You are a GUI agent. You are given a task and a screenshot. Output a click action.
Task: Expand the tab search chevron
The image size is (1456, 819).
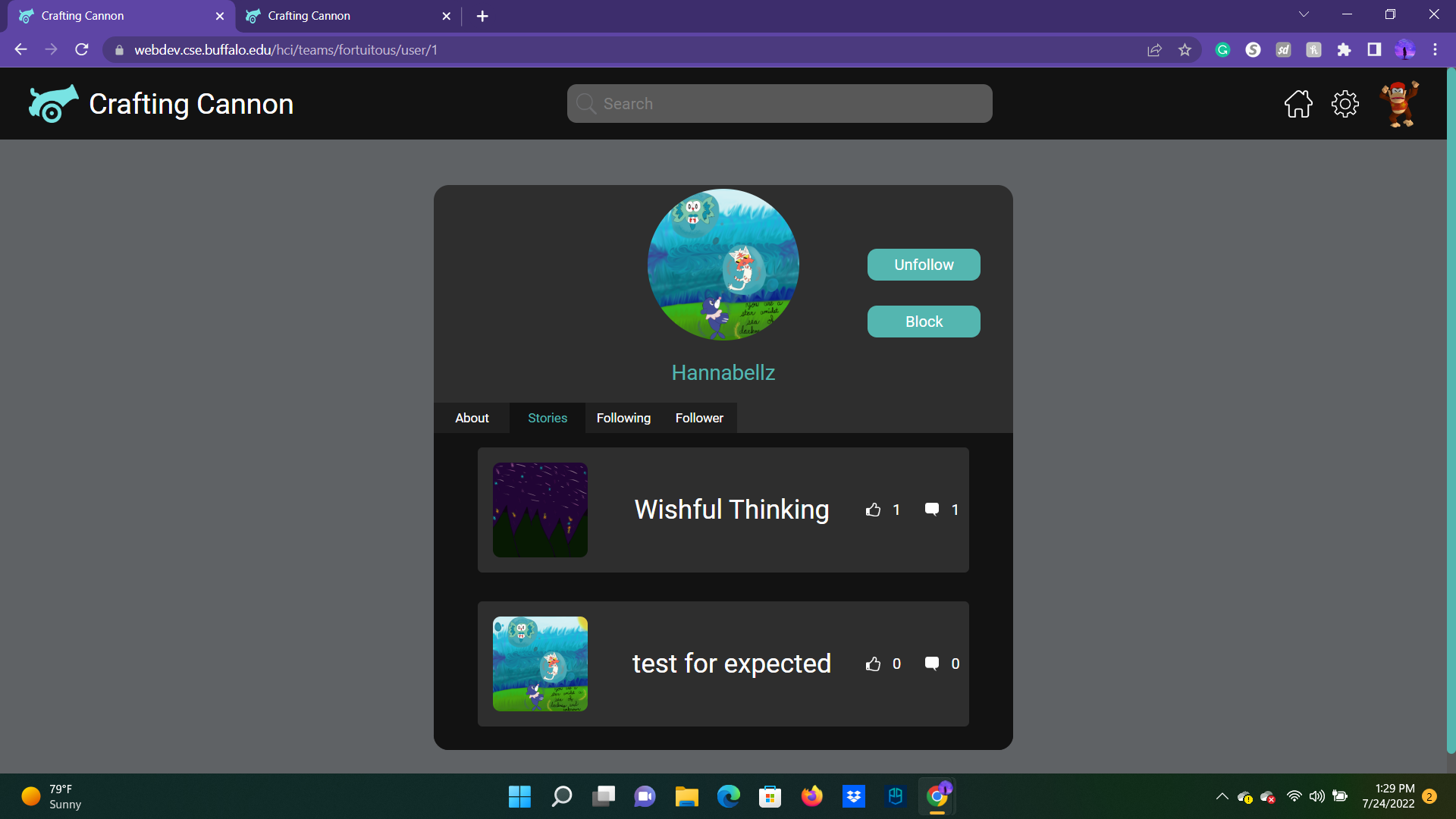(x=1304, y=14)
